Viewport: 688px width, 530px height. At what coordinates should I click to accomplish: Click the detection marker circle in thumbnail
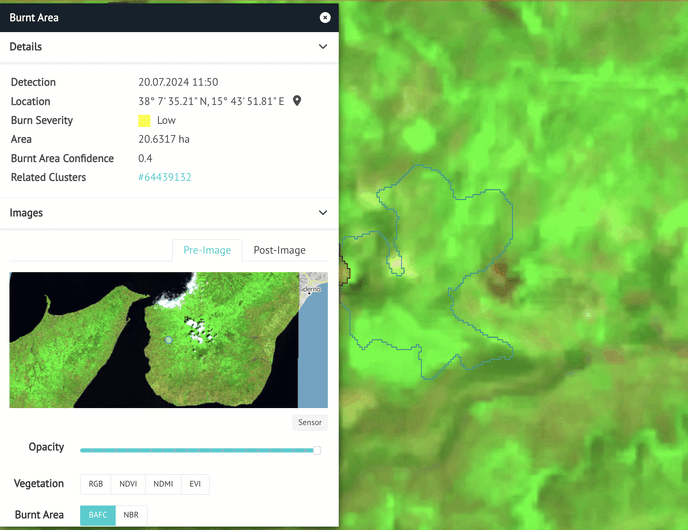pyautogui.click(x=168, y=340)
